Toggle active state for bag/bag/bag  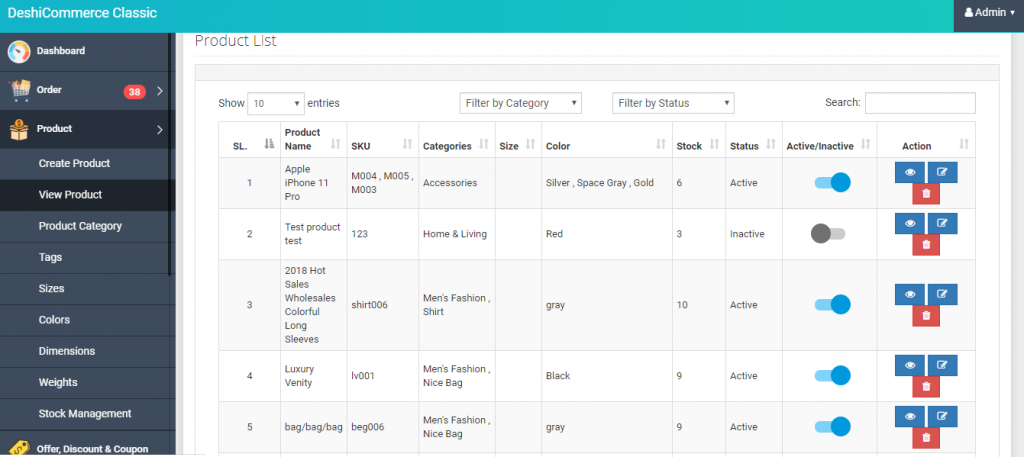tap(832, 426)
